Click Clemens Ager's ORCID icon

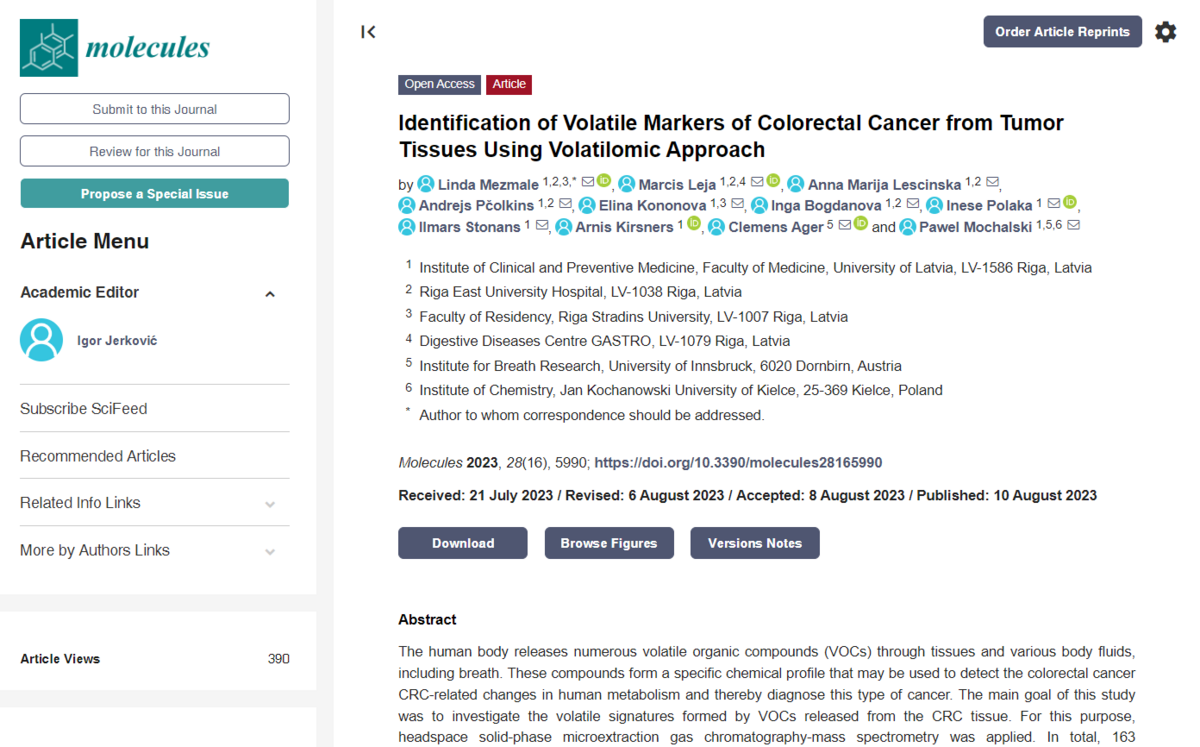860,225
